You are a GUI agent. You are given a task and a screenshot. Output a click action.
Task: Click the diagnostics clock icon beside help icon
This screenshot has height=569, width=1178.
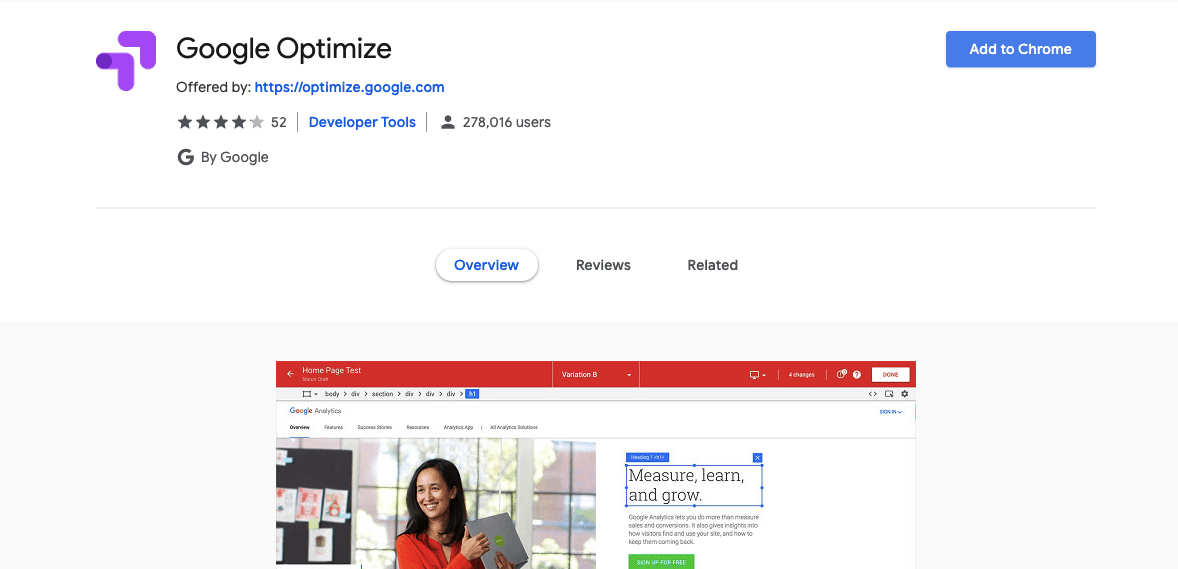pos(841,374)
